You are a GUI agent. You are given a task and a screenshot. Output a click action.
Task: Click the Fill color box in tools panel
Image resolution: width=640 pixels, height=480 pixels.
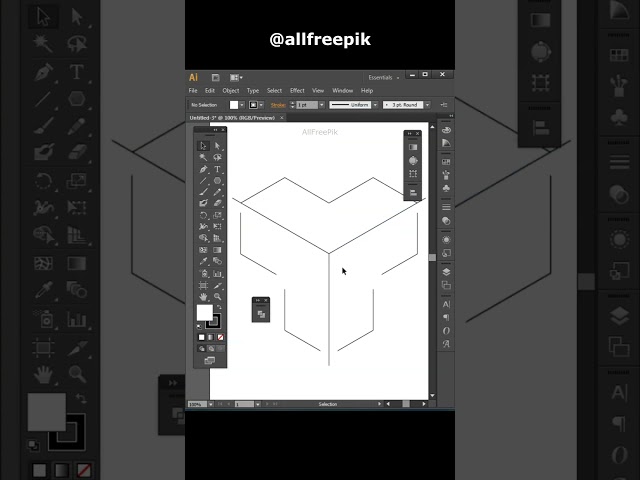(204, 313)
